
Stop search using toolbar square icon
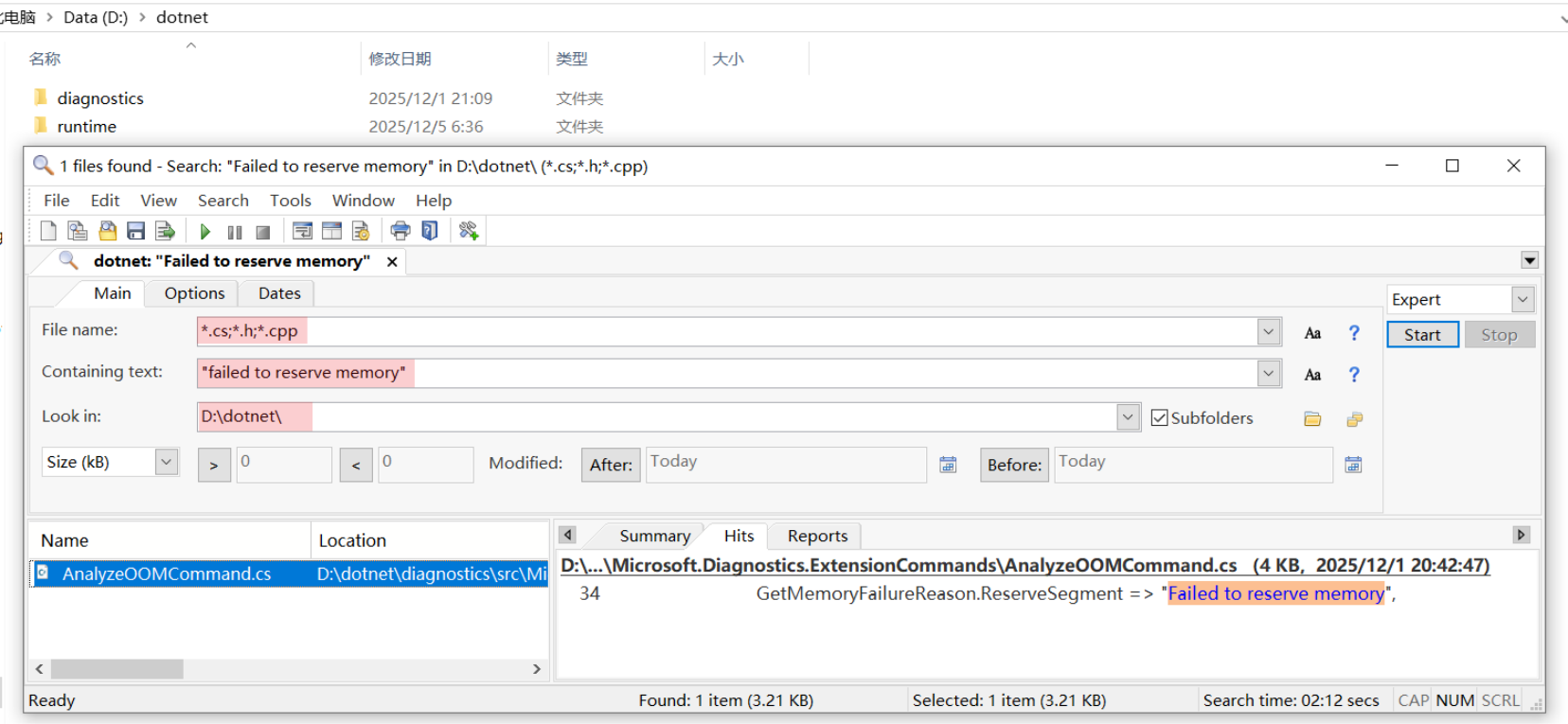pos(263,232)
